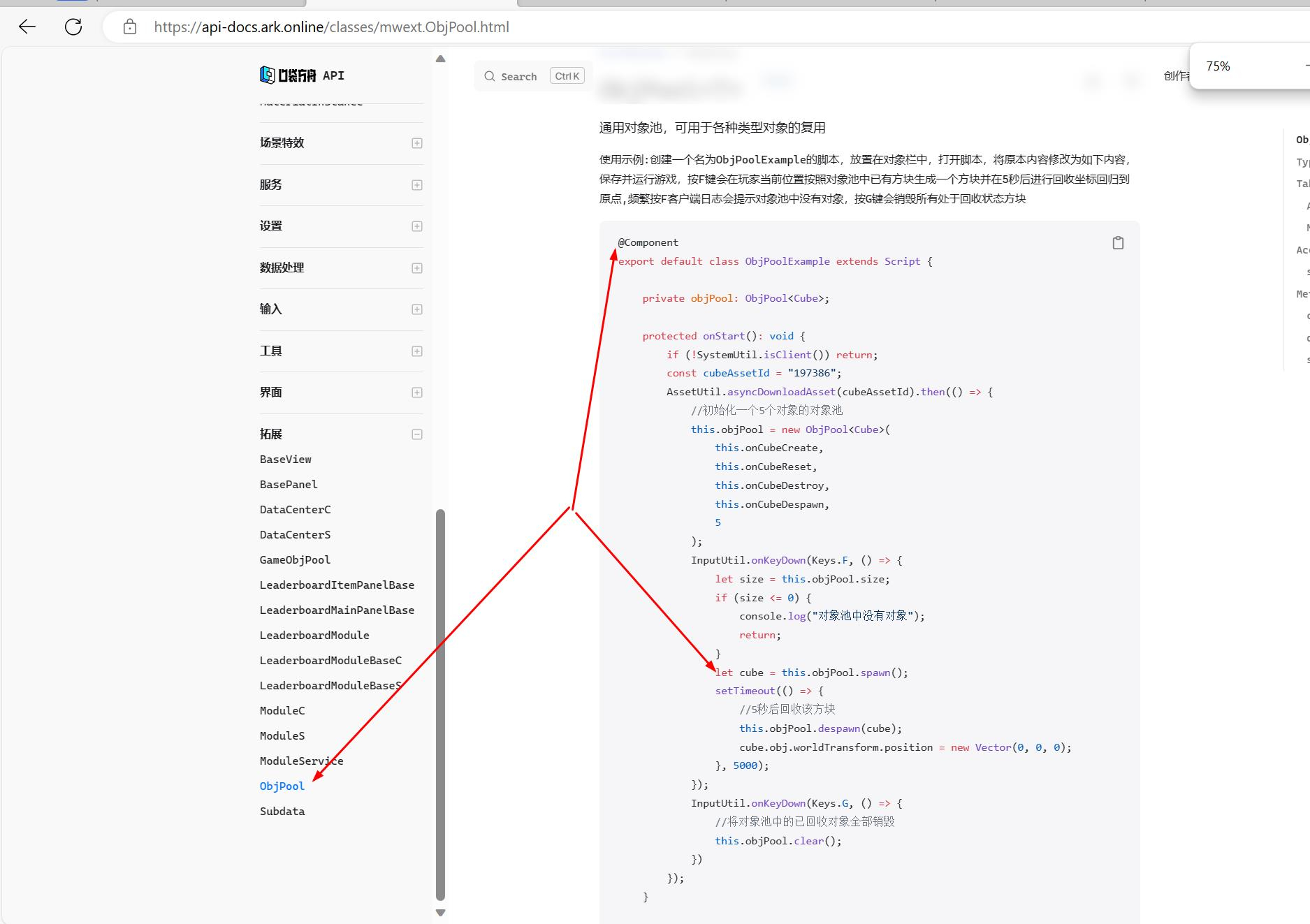This screenshot has height=924, width=1310.
Task: Click the 设置 category label
Action: (x=271, y=226)
